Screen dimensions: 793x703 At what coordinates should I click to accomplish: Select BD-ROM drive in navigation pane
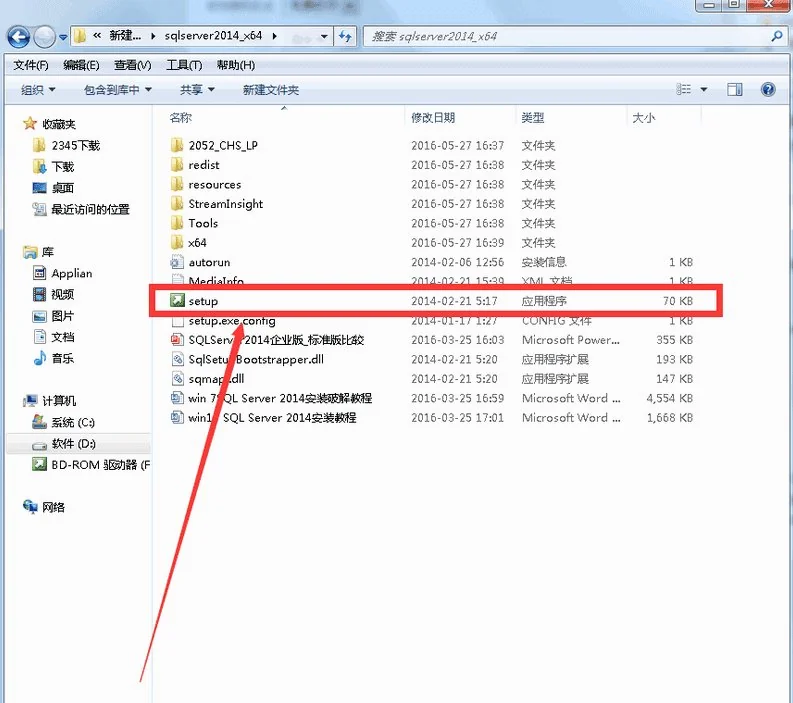point(98,465)
